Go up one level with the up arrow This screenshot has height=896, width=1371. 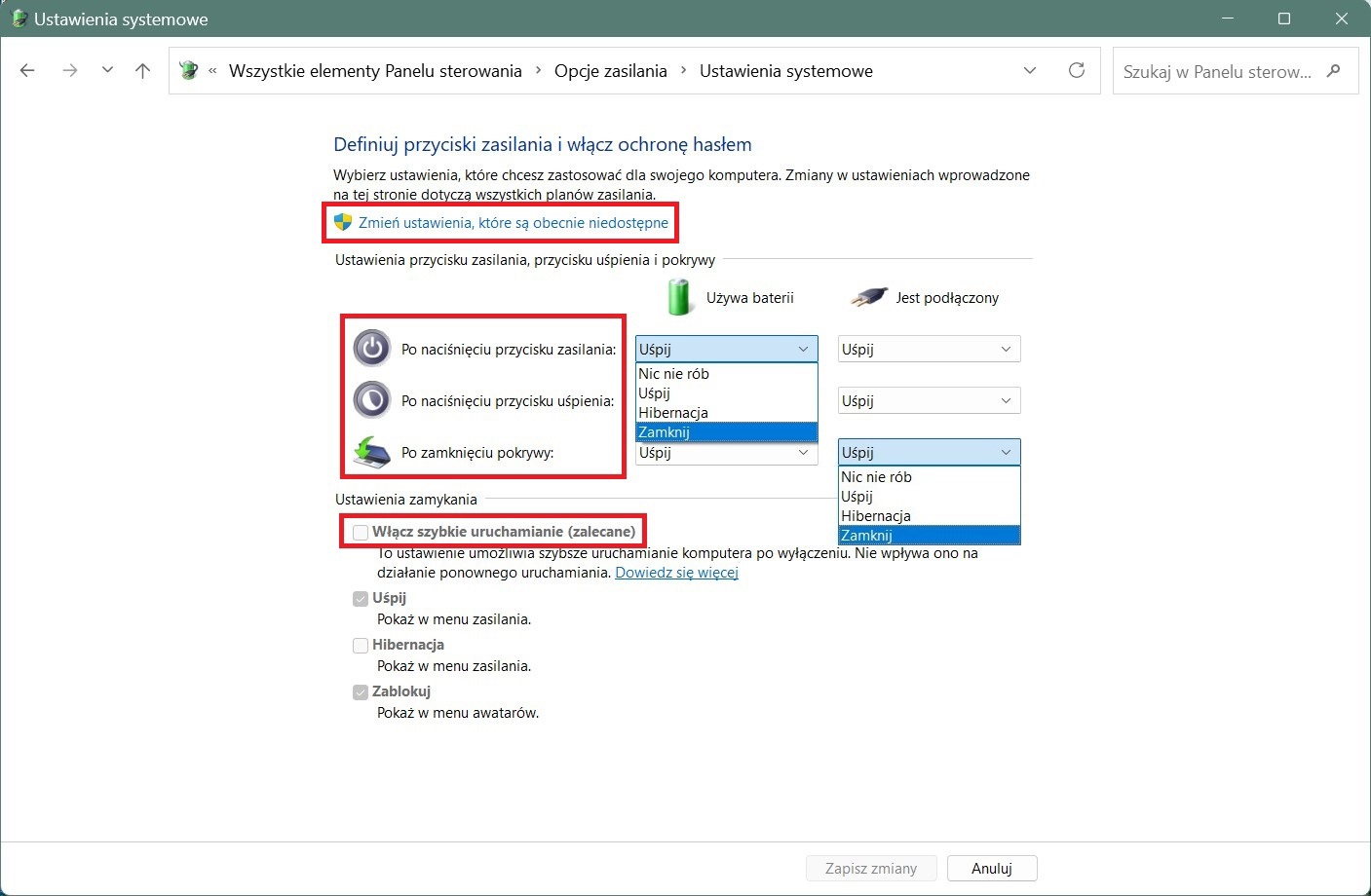point(142,70)
